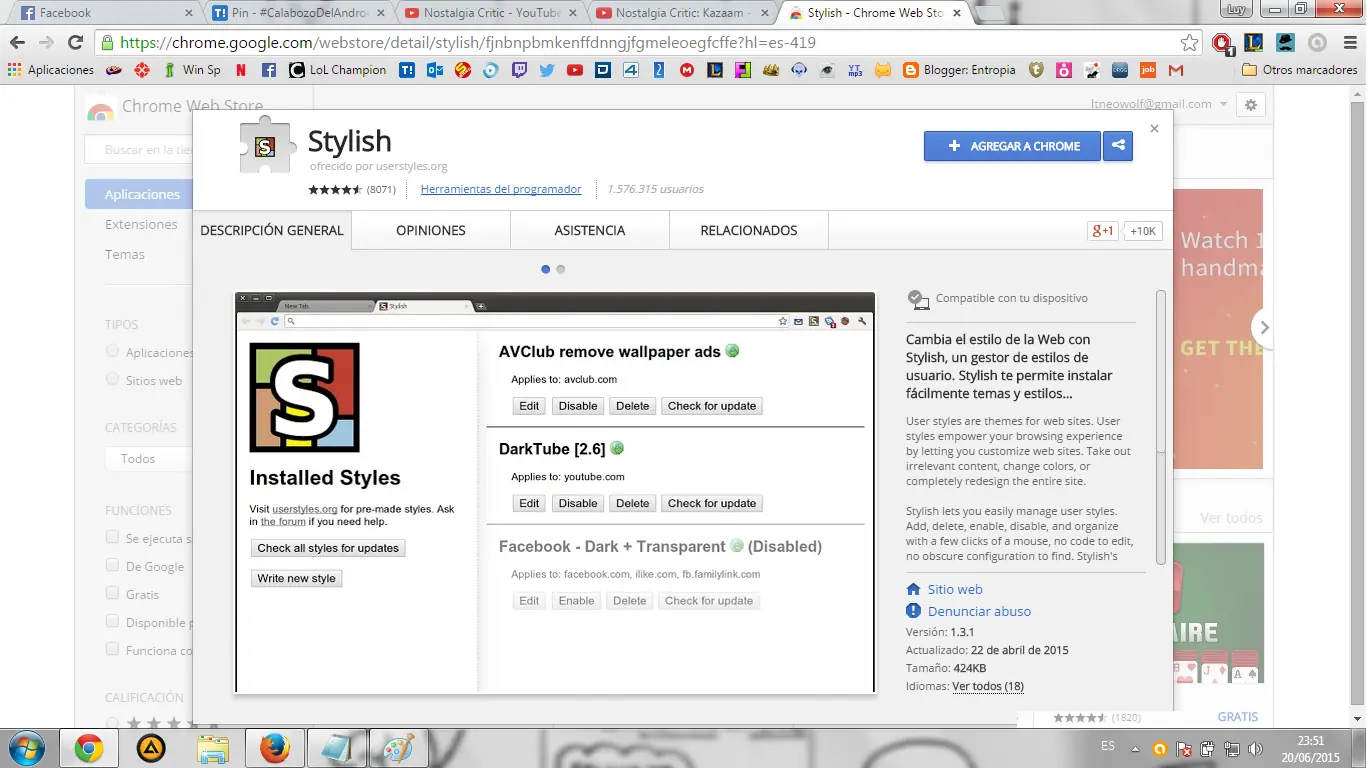Open Herramientas del programador link
This screenshot has height=768, width=1370.
coord(501,189)
